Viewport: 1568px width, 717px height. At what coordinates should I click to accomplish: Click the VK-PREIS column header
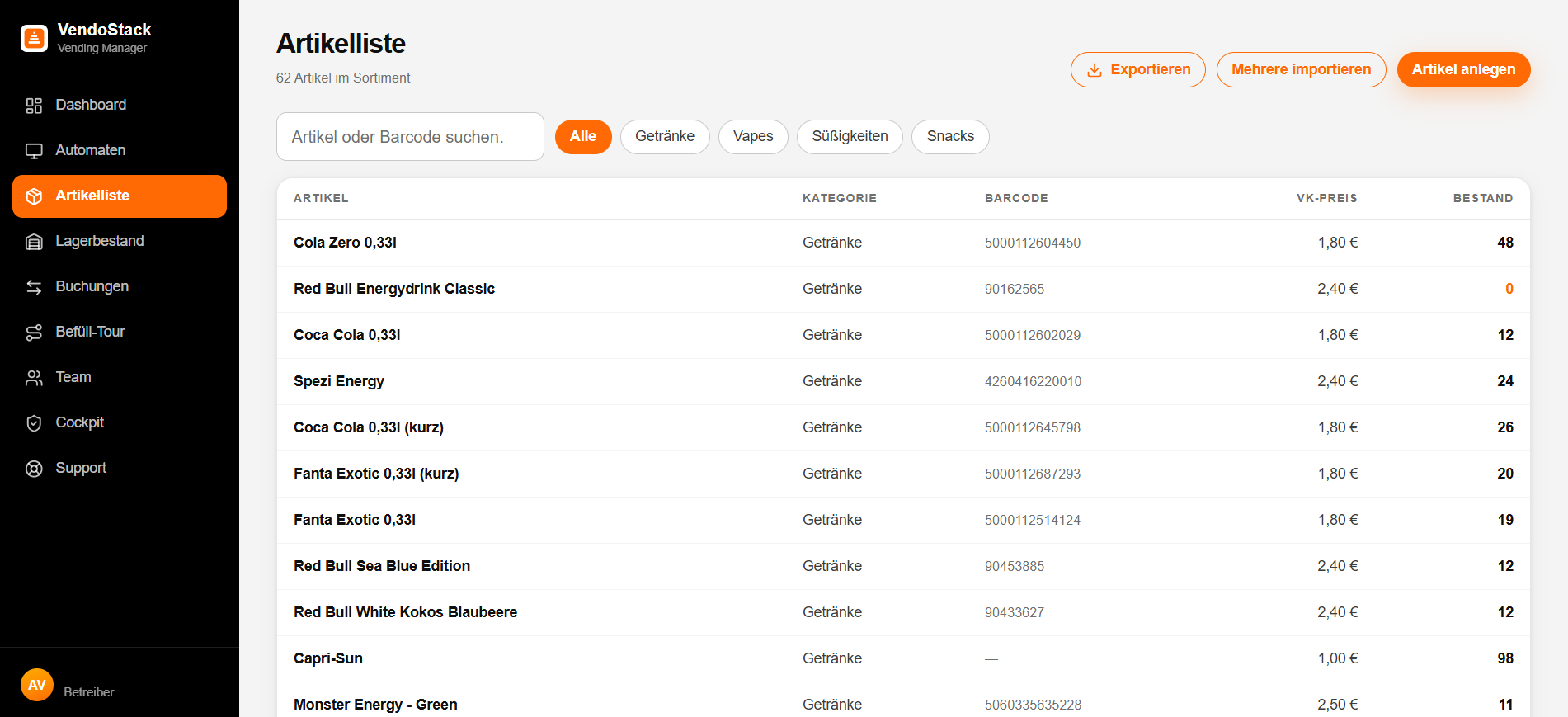click(1326, 199)
